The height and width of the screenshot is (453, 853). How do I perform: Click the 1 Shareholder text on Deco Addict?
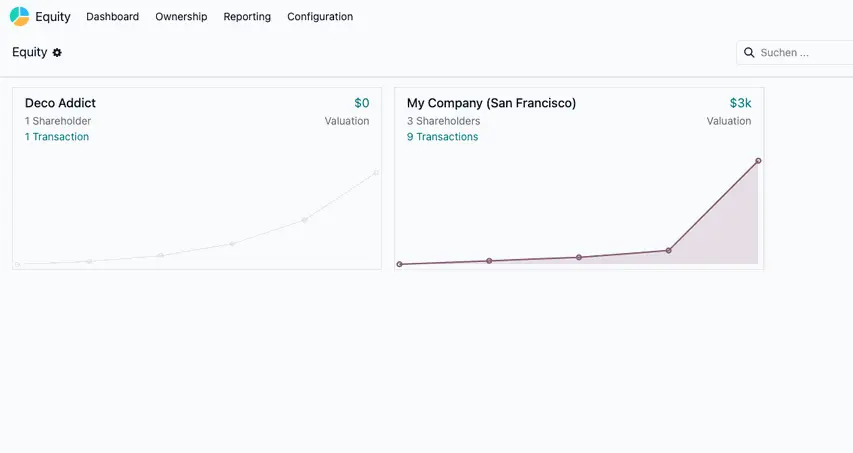pos(58,121)
